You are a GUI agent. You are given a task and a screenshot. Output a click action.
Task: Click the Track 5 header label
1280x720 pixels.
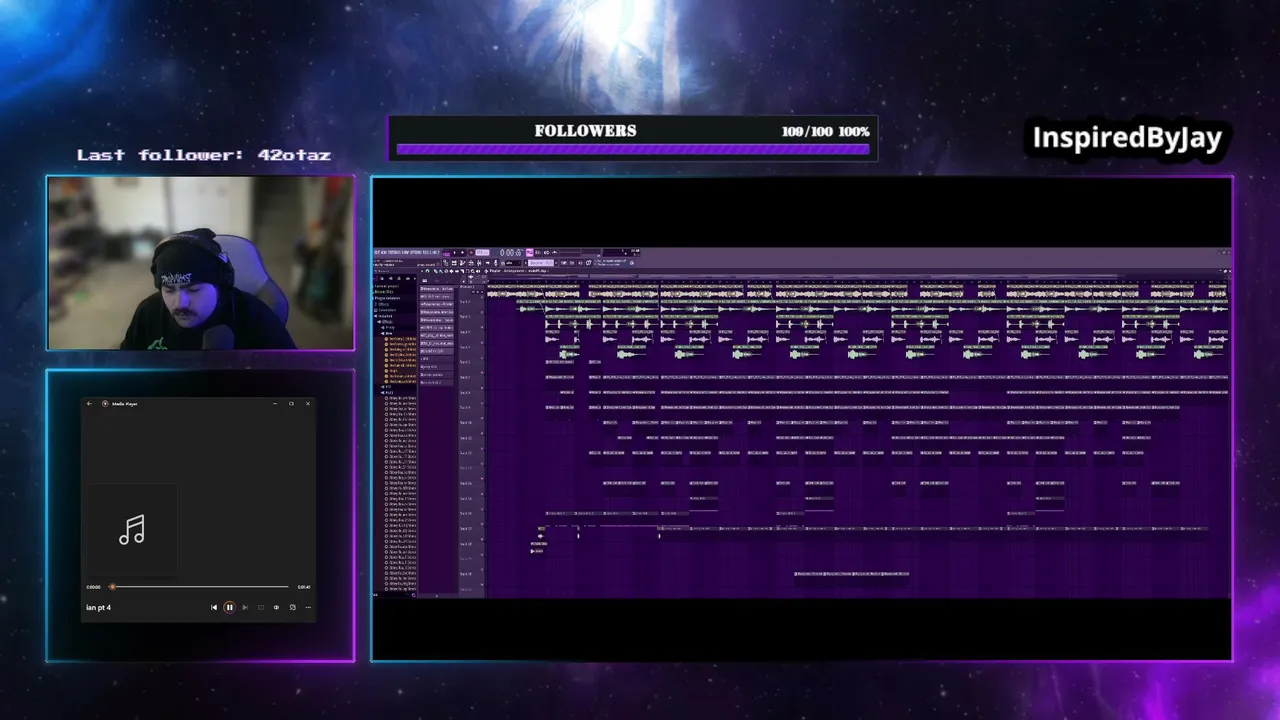click(465, 347)
